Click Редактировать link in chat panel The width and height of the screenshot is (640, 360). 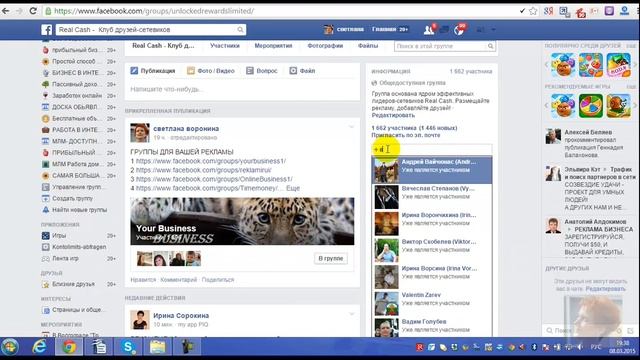click(x=605, y=289)
